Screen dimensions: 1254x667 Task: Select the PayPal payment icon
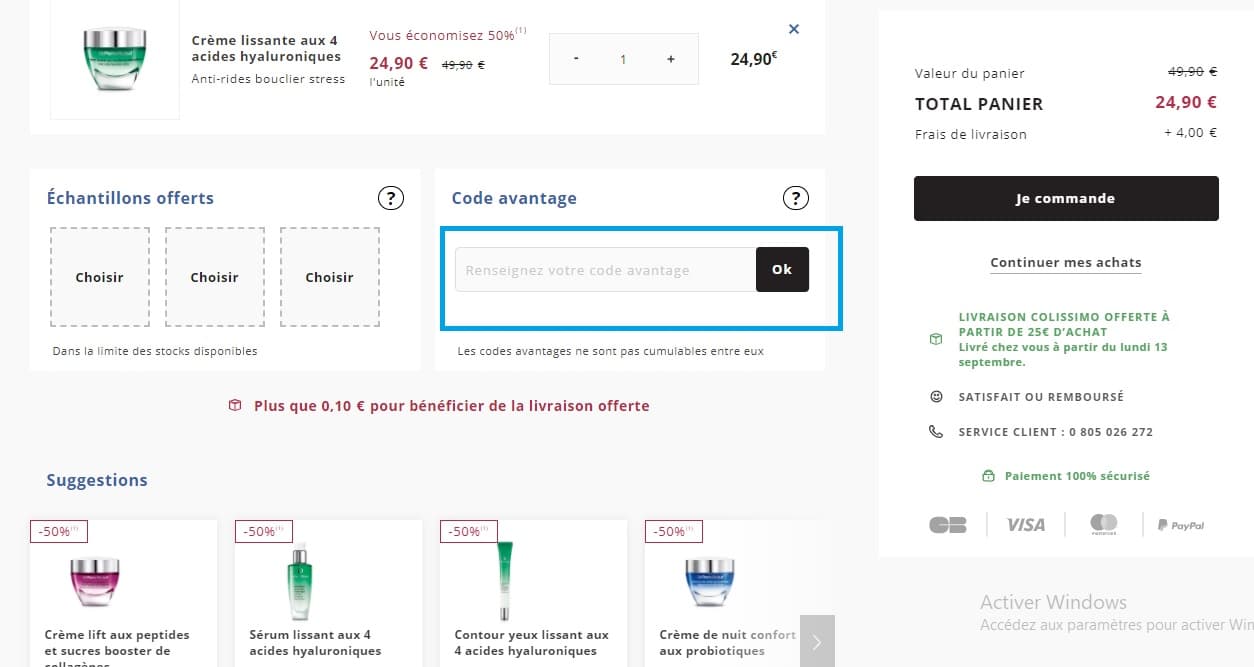[x=1181, y=523]
